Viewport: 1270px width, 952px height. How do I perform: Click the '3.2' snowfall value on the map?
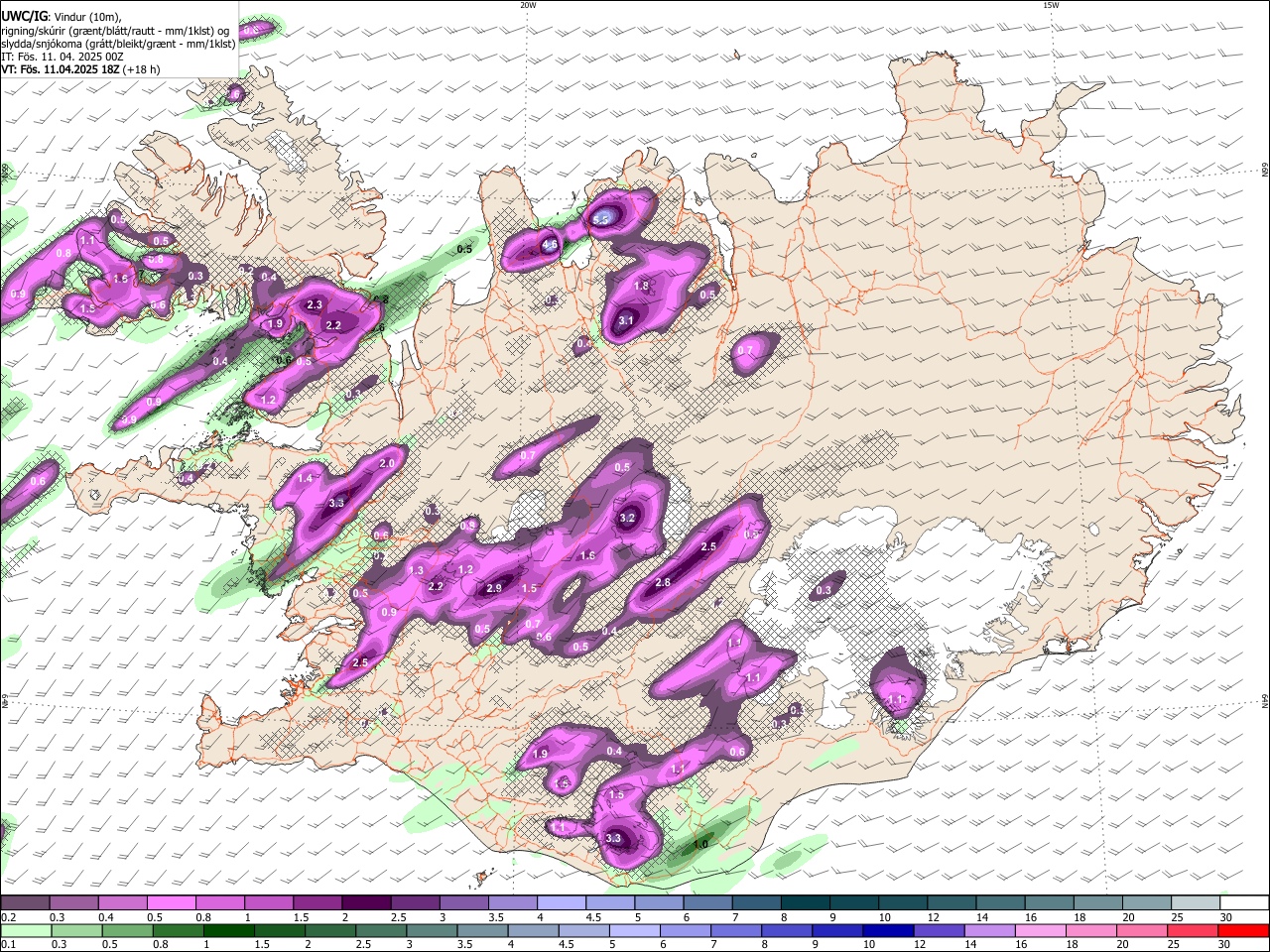pos(627,518)
